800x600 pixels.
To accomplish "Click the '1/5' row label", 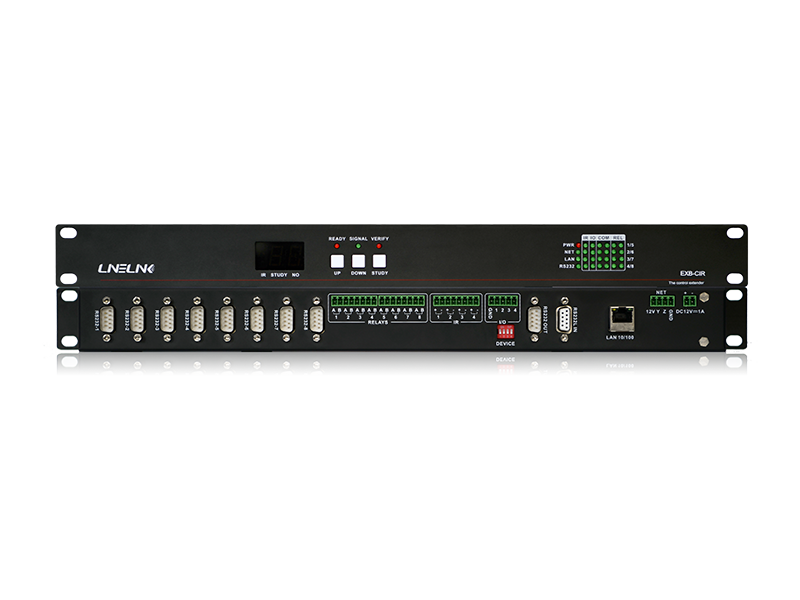I will tap(630, 245).
